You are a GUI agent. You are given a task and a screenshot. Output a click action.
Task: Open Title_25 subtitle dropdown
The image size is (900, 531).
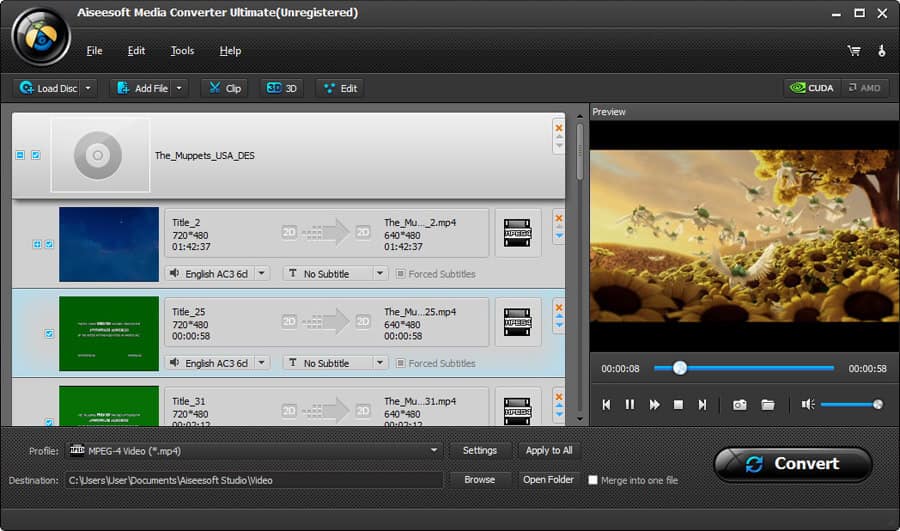[x=380, y=363]
